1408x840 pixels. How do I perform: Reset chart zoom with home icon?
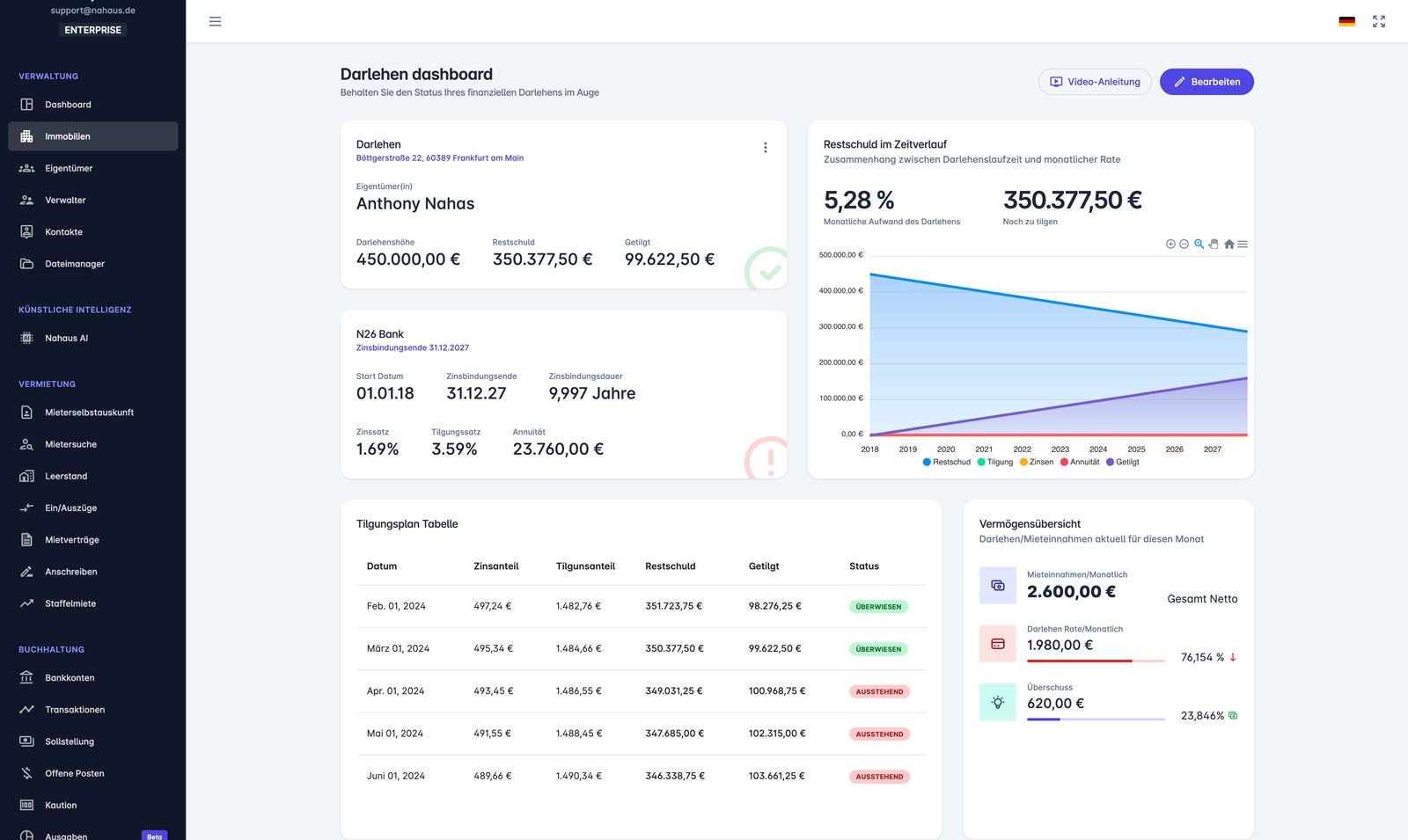[1228, 245]
